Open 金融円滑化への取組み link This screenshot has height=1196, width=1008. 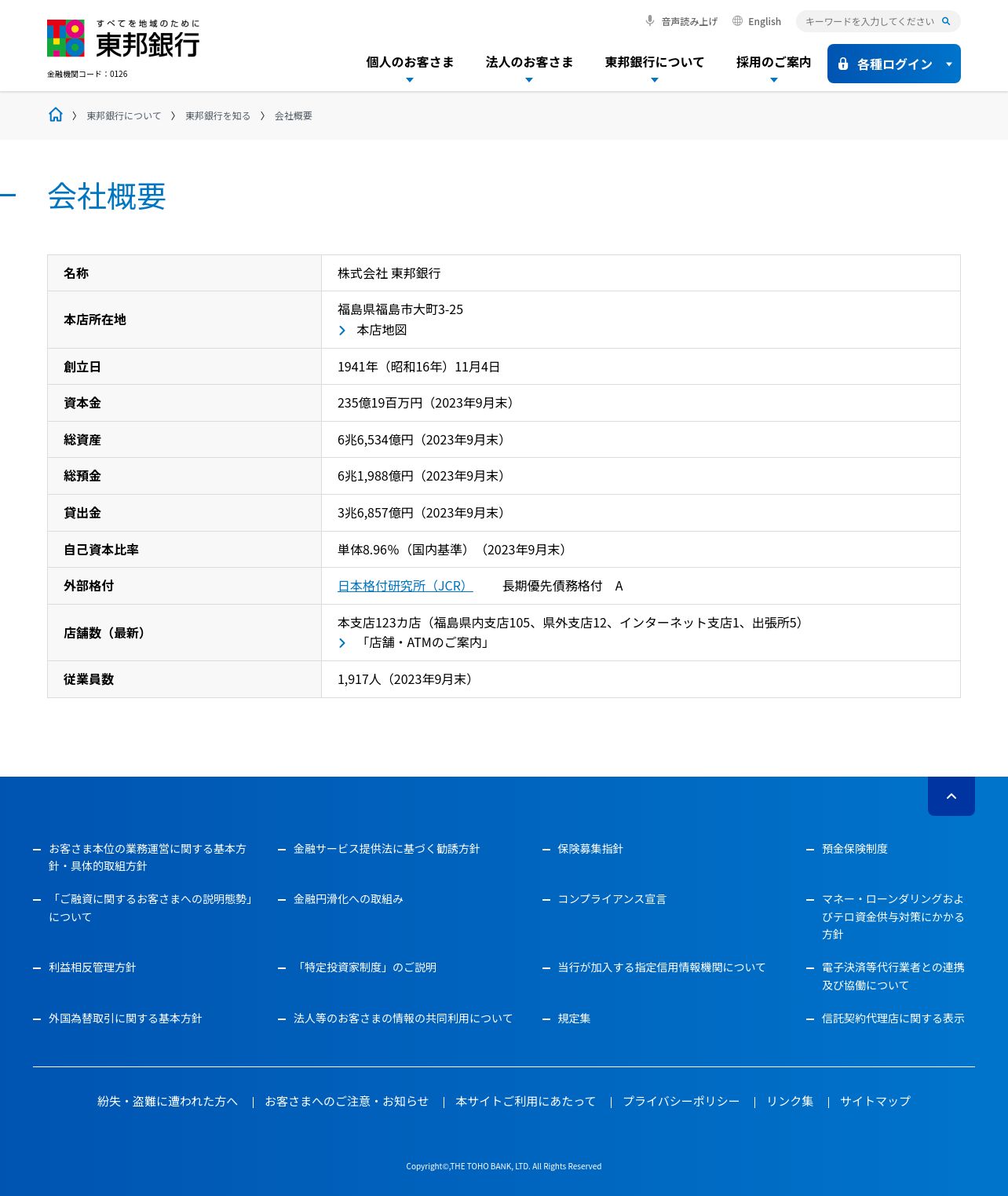(x=349, y=898)
